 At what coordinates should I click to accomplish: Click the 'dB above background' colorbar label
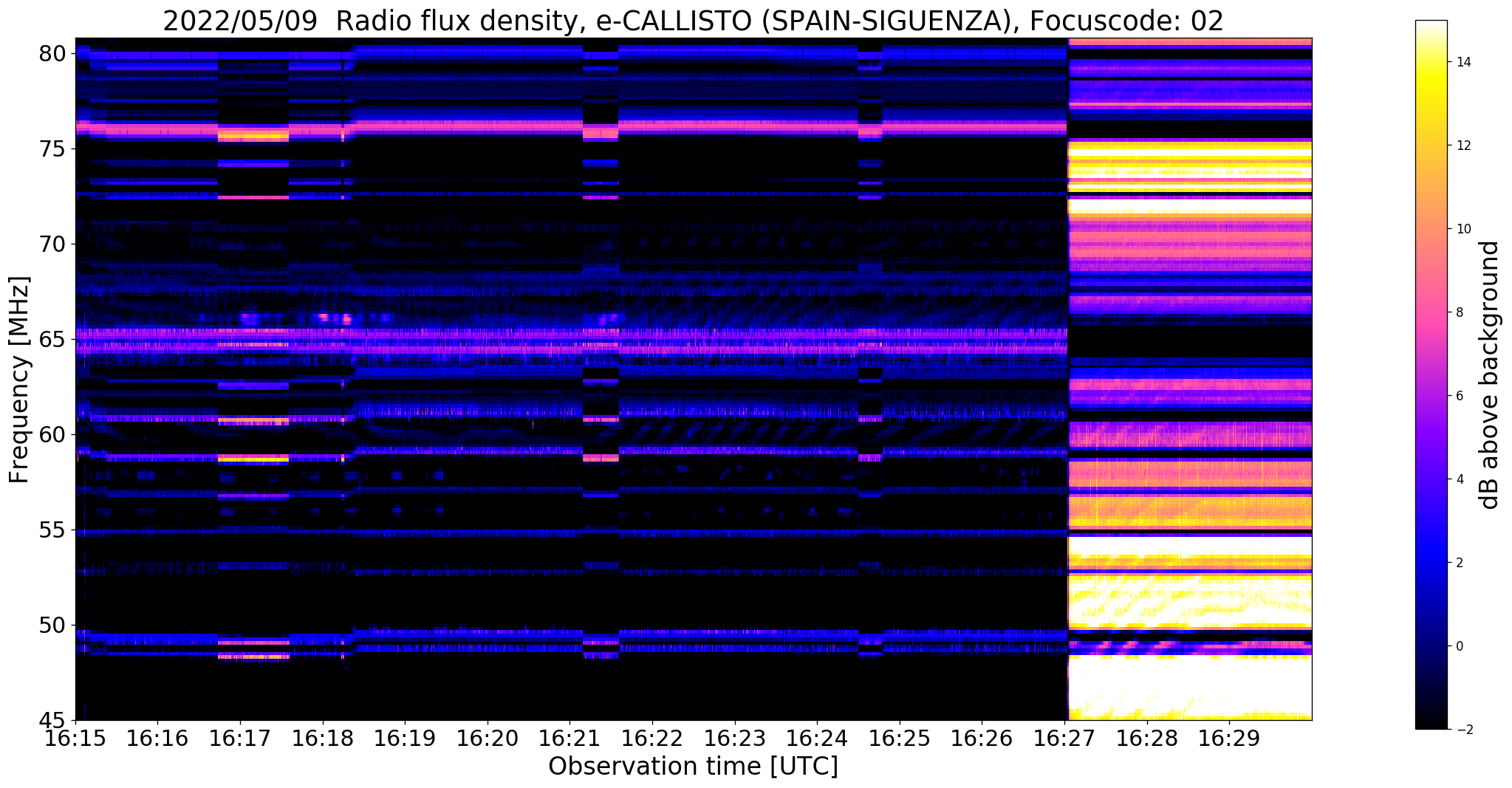[x=1491, y=375]
